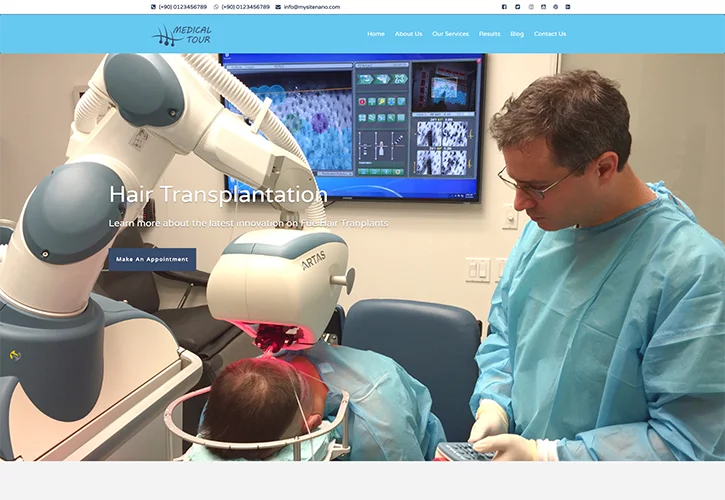Open the Contact Us page
The width and height of the screenshot is (725, 500).
point(550,34)
